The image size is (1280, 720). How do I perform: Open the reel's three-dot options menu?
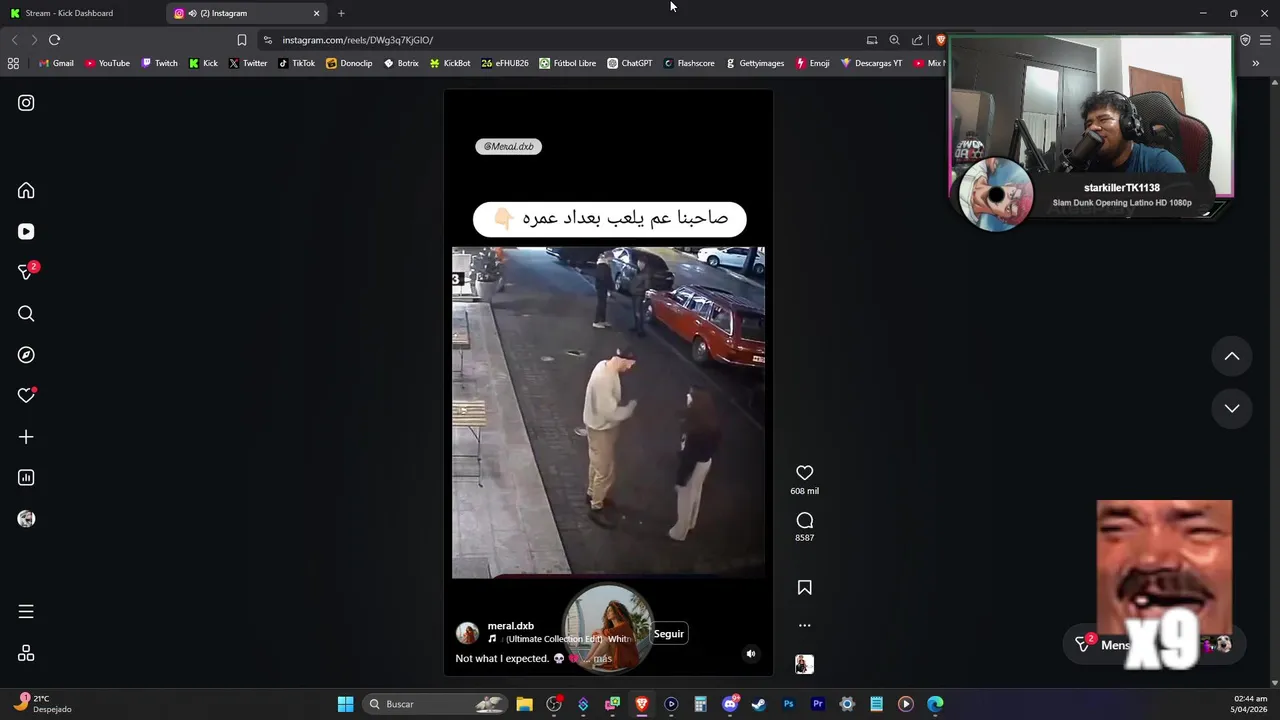pos(804,625)
